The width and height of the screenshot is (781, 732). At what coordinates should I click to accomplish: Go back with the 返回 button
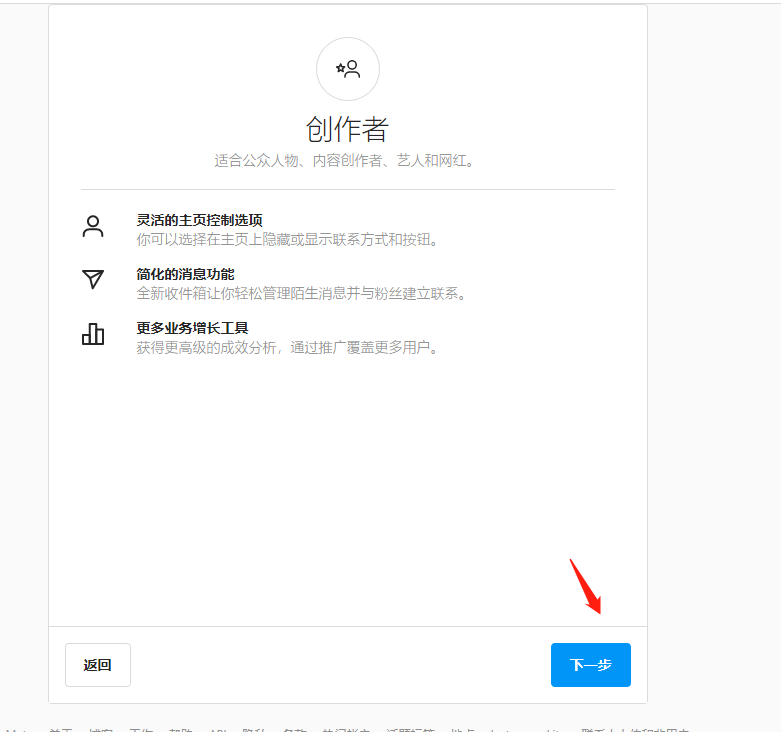tap(98, 665)
